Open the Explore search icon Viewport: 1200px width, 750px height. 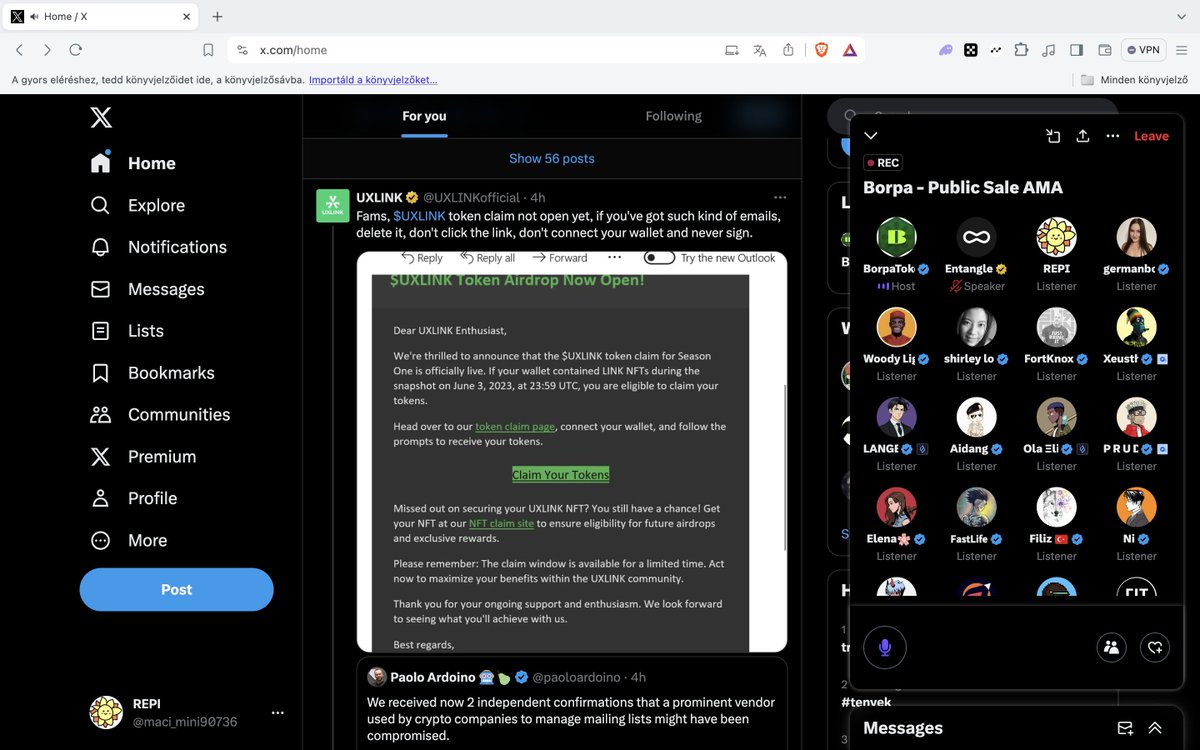[100, 205]
